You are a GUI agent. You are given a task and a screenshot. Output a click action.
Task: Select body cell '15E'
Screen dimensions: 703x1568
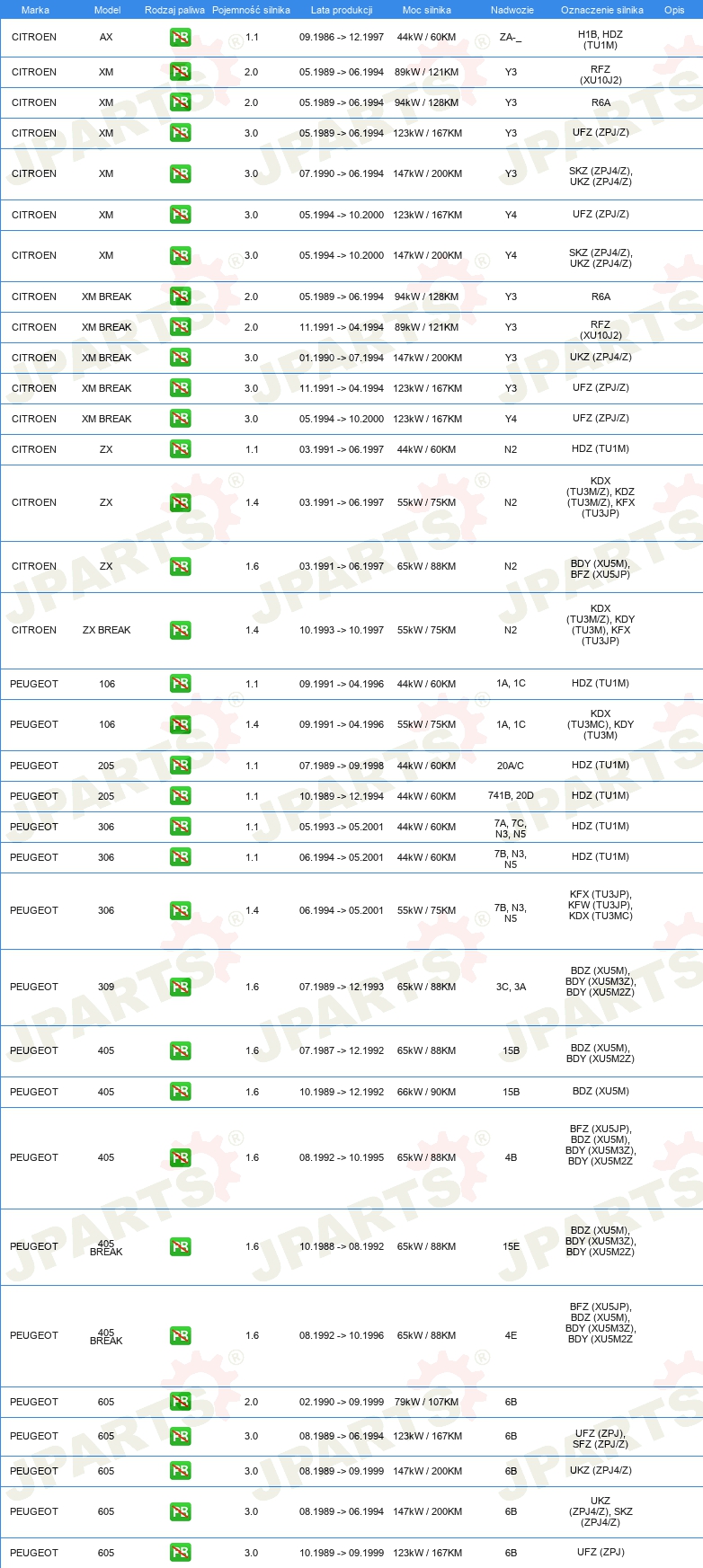click(x=511, y=1246)
